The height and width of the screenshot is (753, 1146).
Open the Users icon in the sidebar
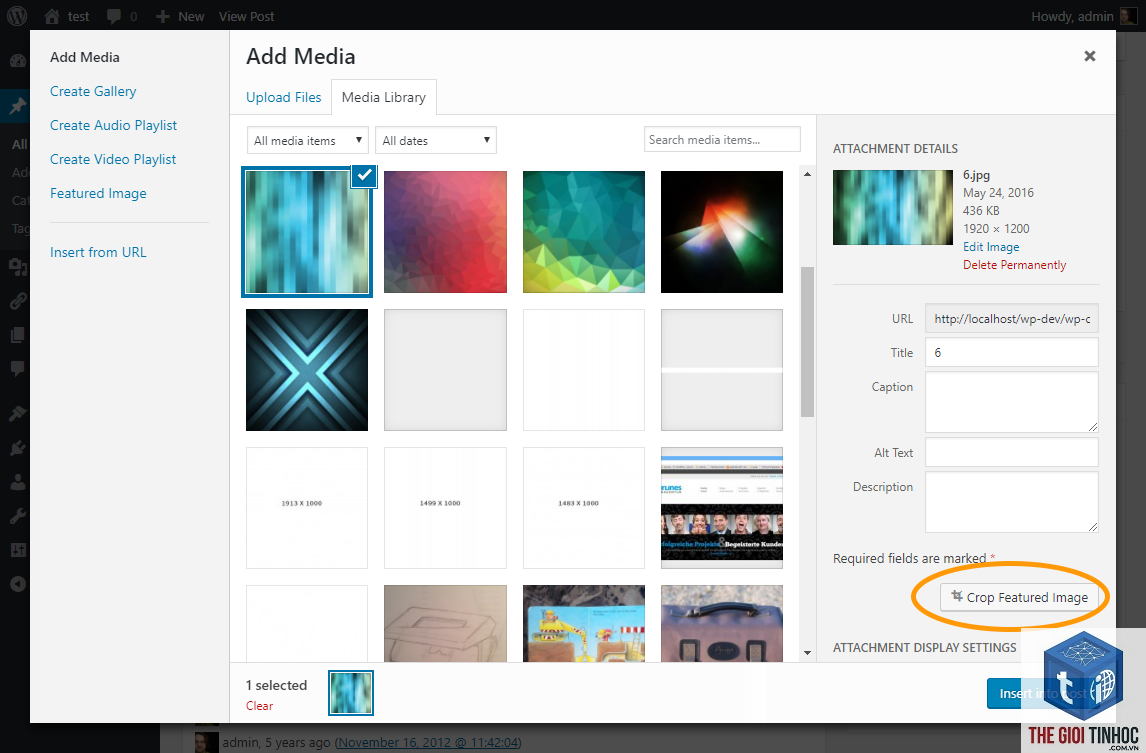(x=18, y=483)
